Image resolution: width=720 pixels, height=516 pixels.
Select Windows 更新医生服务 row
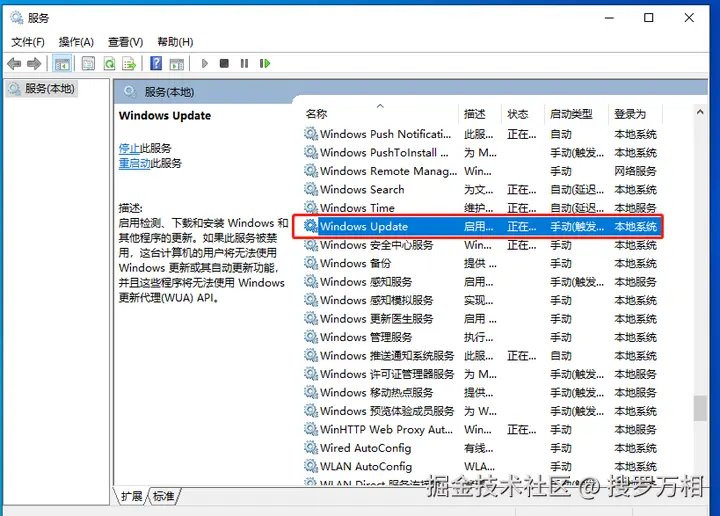(x=482, y=319)
